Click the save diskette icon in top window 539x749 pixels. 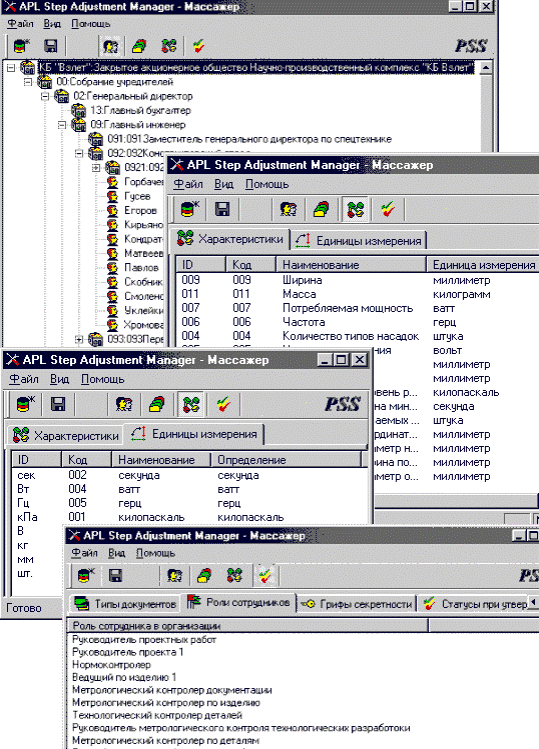pyautogui.click(x=51, y=46)
